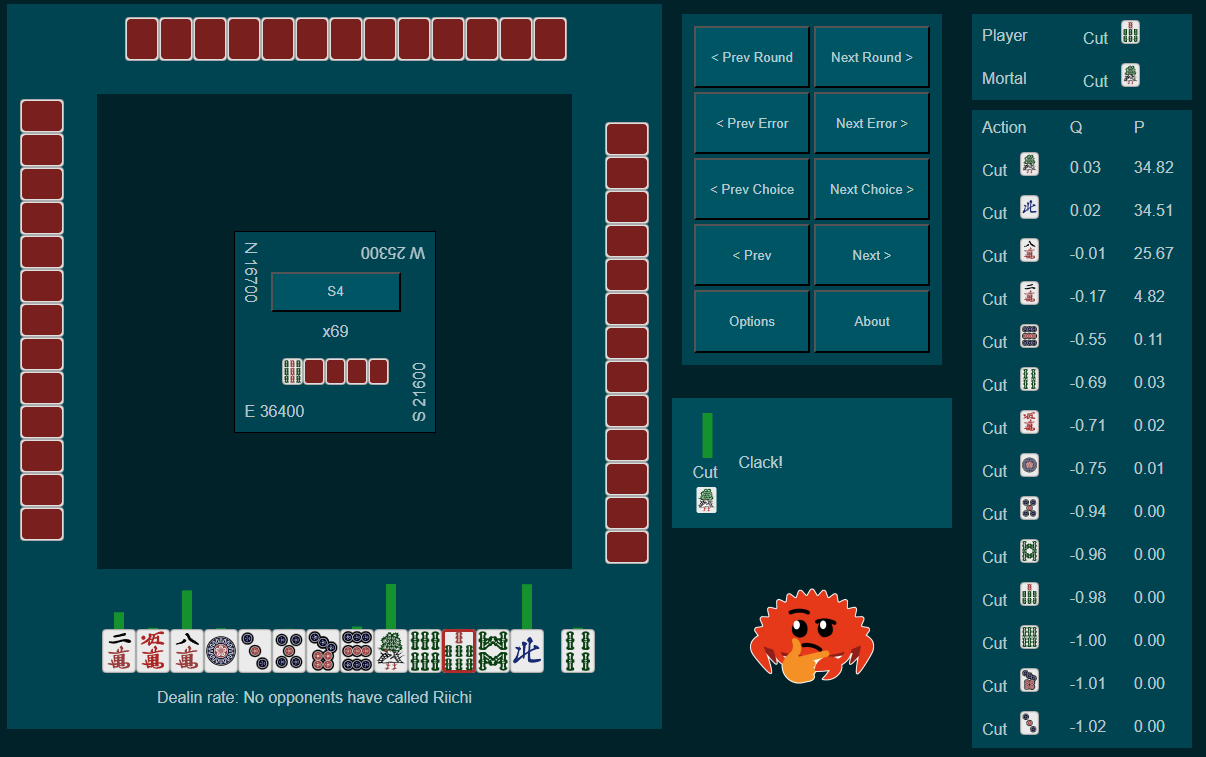Viewport: 1206px width, 757px height.
Task: Select the 9-pin tile in the hand
Action: click(x=357, y=651)
